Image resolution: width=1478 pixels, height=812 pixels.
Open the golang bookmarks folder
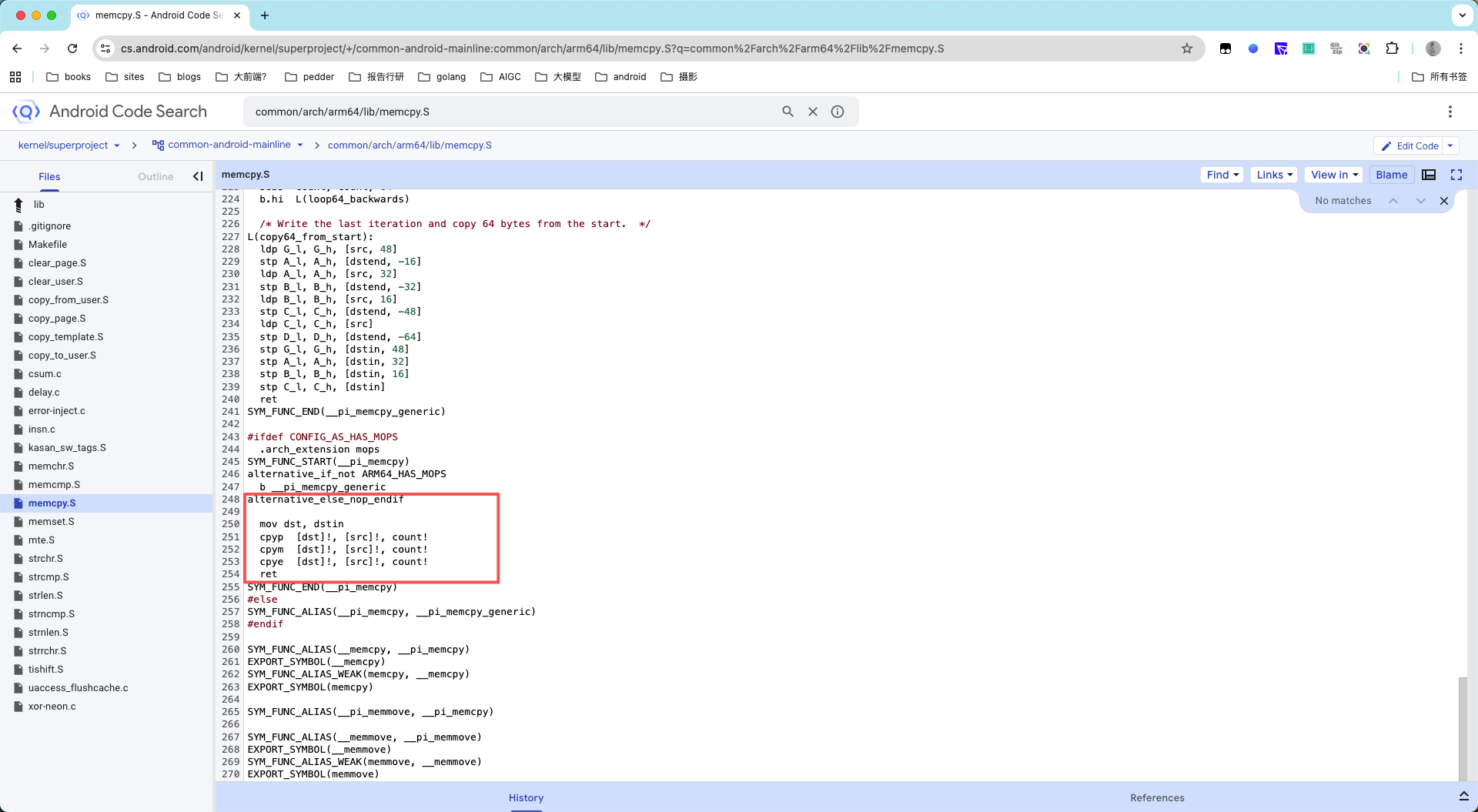point(442,77)
